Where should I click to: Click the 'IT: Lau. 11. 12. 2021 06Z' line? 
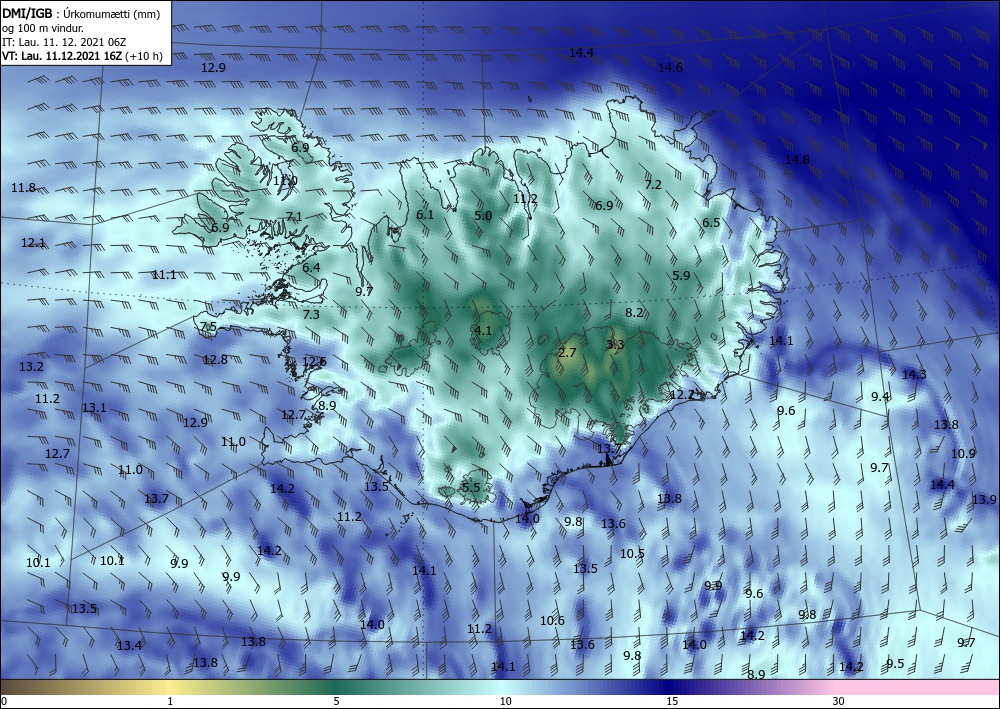[x=64, y=42]
